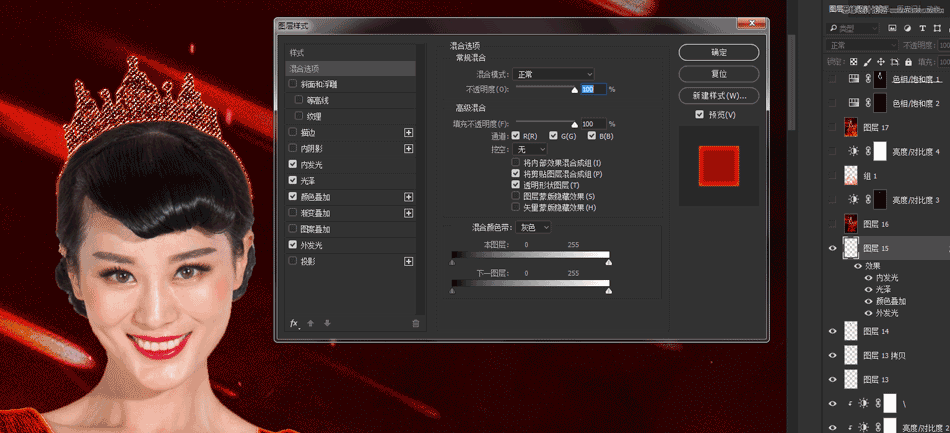The image size is (950, 433).
Task: Open the 混合模式 dropdown set to 正常
Action: click(553, 74)
